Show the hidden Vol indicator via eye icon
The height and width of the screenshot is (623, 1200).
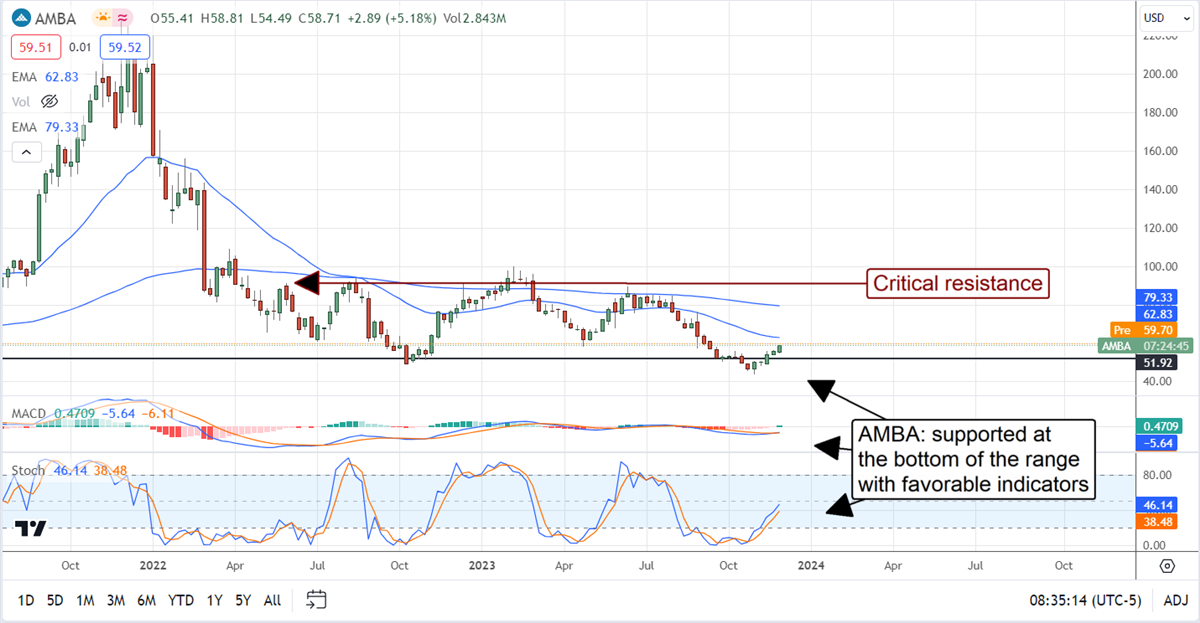click(x=49, y=101)
